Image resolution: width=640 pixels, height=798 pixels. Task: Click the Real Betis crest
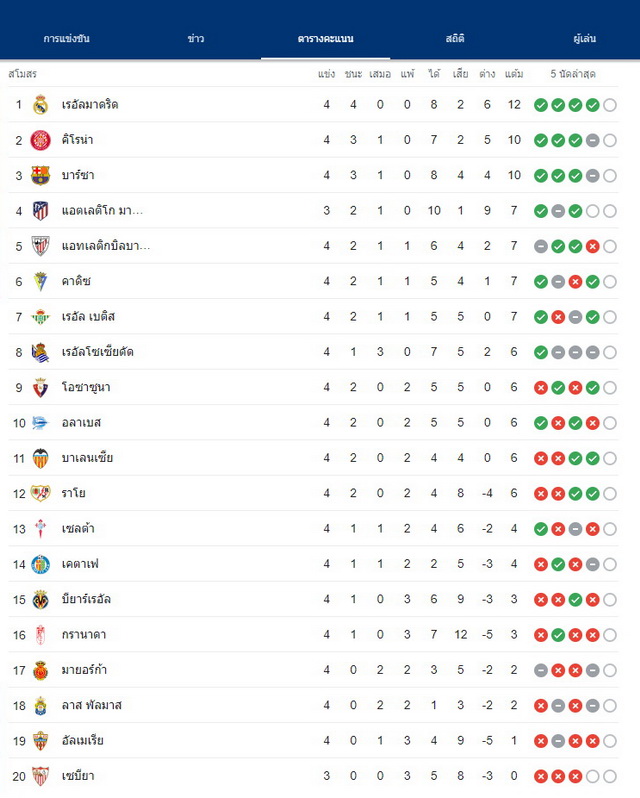coord(40,317)
